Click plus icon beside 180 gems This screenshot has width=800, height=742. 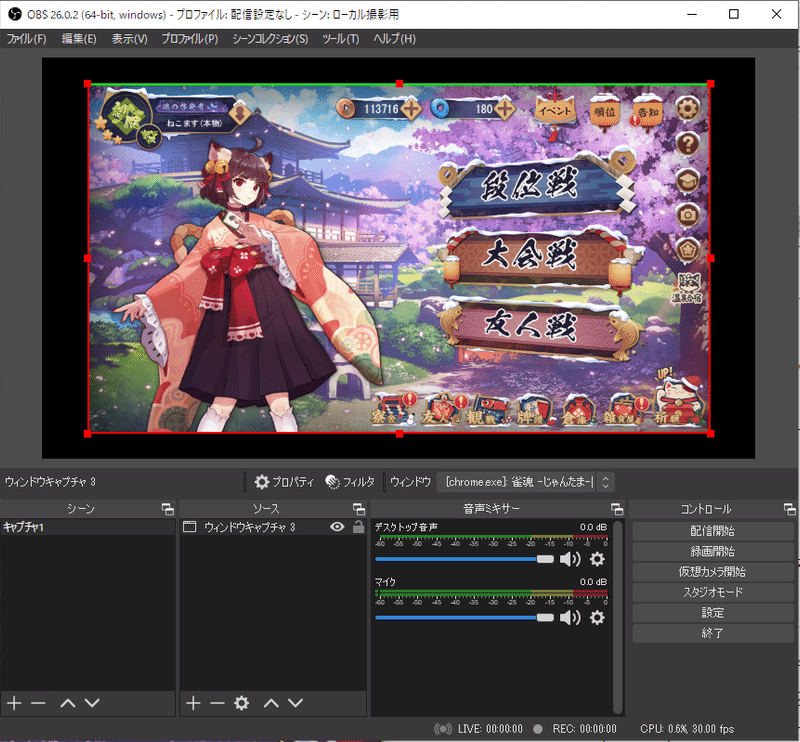[505, 109]
